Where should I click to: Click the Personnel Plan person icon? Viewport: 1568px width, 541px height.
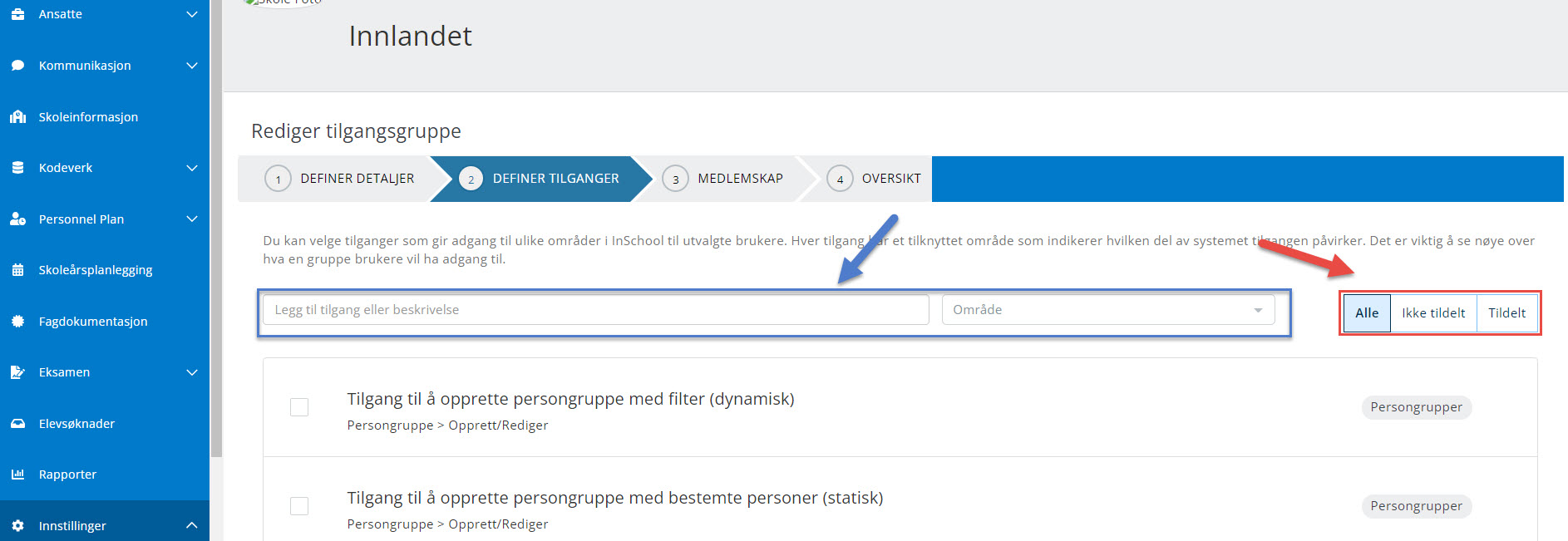pos(17,219)
